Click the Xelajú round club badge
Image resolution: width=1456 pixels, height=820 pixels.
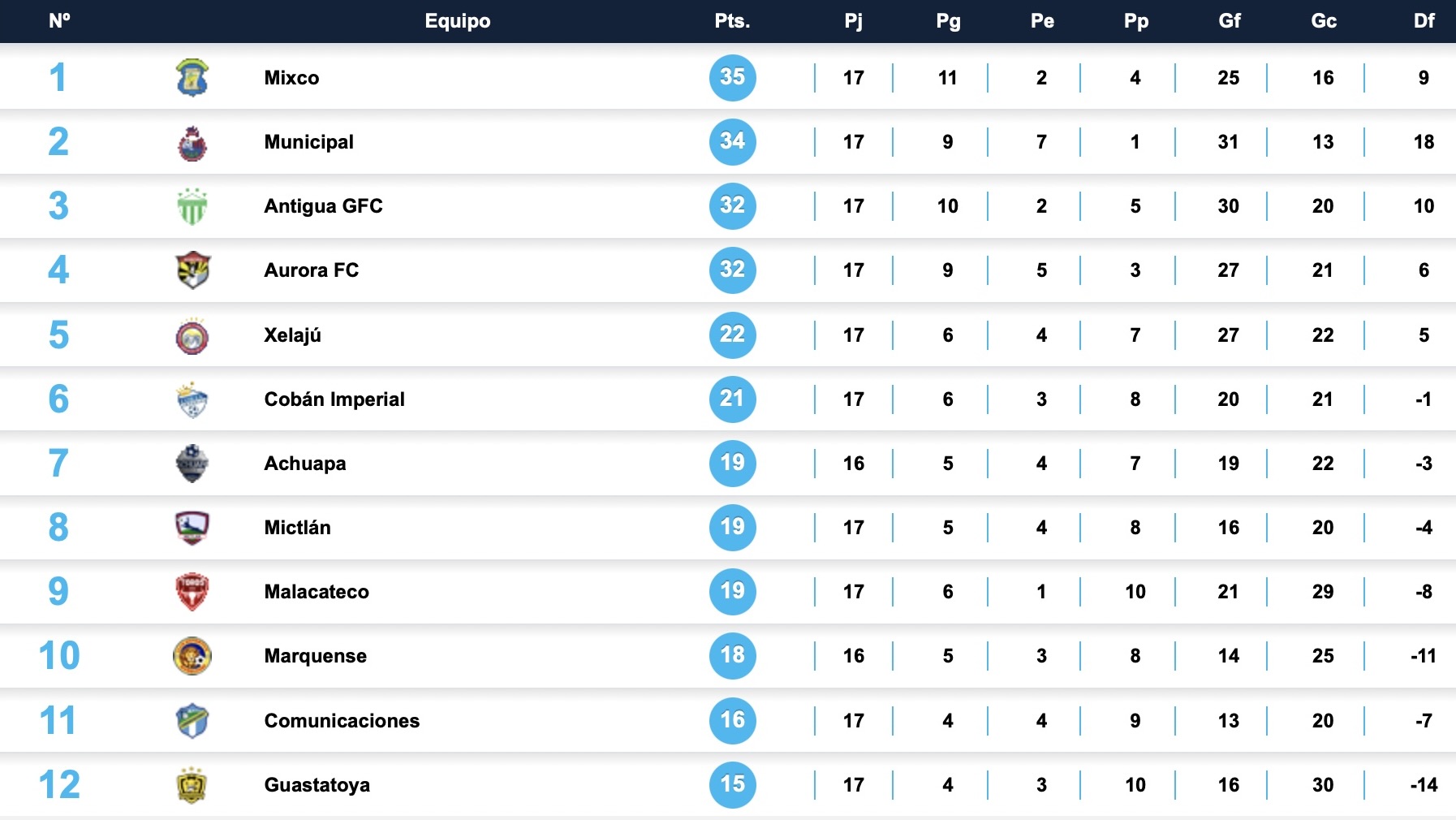pyautogui.click(x=192, y=335)
